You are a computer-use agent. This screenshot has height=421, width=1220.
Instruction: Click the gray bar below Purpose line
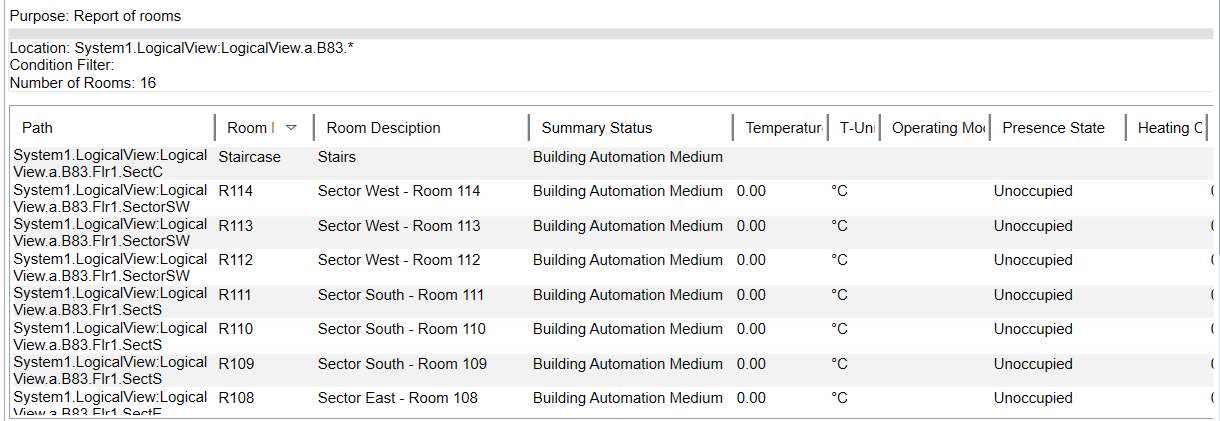pyautogui.click(x=610, y=34)
